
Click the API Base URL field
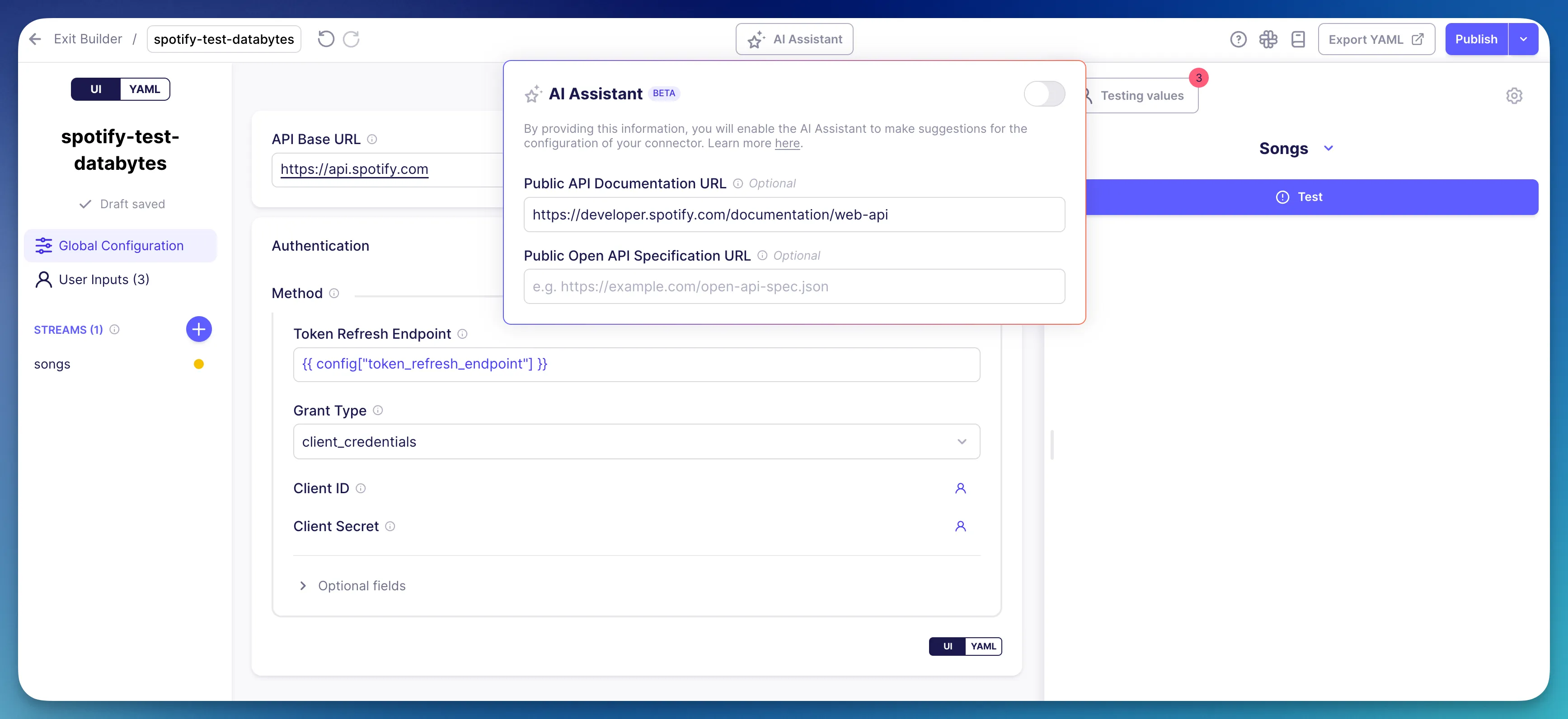(x=388, y=170)
